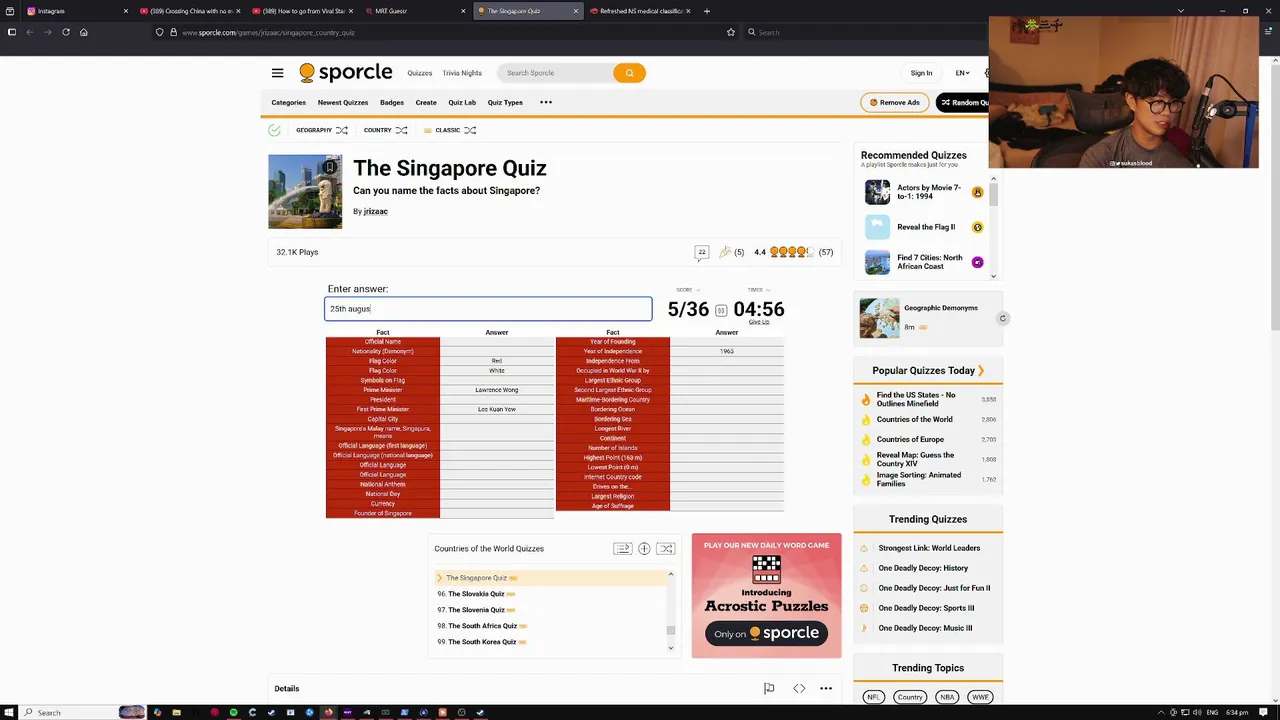Image resolution: width=1280 pixels, height=720 pixels.
Task: Open the three-dot menu beside Details
Action: (826, 688)
